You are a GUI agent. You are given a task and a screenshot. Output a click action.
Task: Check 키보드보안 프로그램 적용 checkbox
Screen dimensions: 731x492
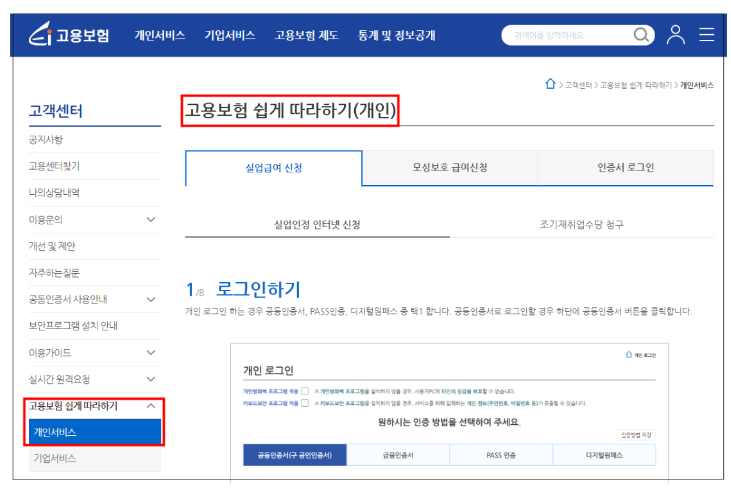[x=305, y=403]
